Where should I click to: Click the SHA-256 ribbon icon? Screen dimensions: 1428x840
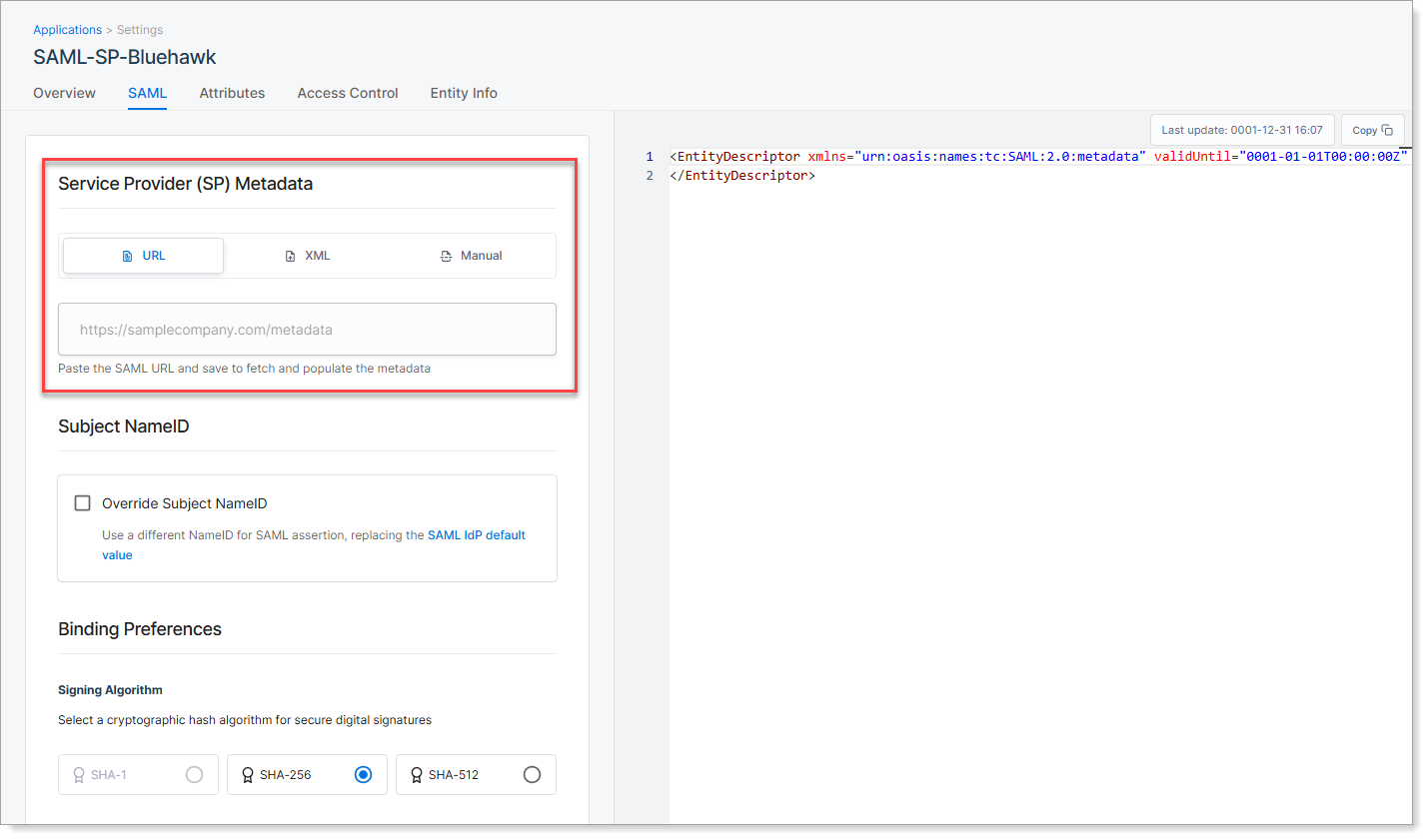point(248,775)
